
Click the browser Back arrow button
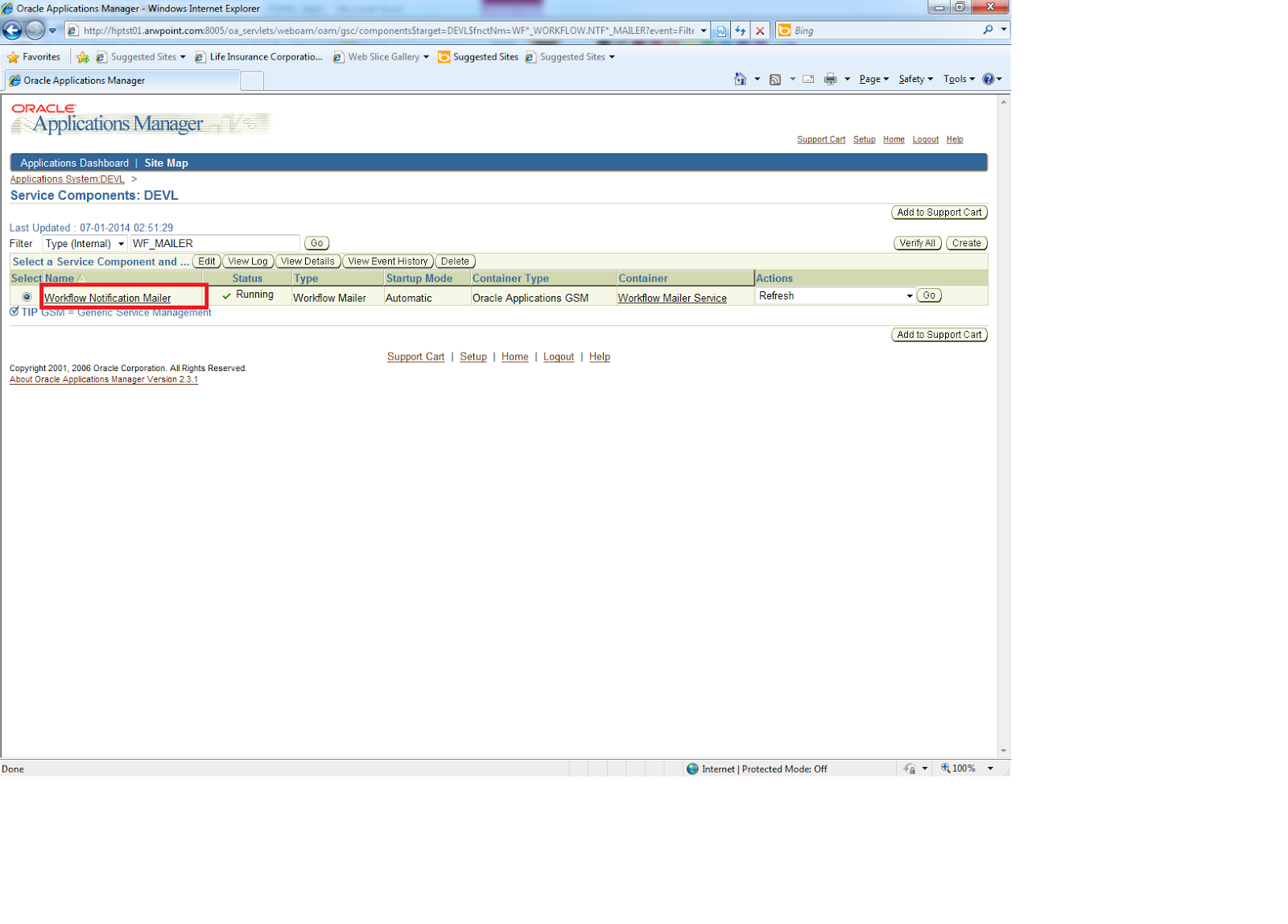coord(12,31)
